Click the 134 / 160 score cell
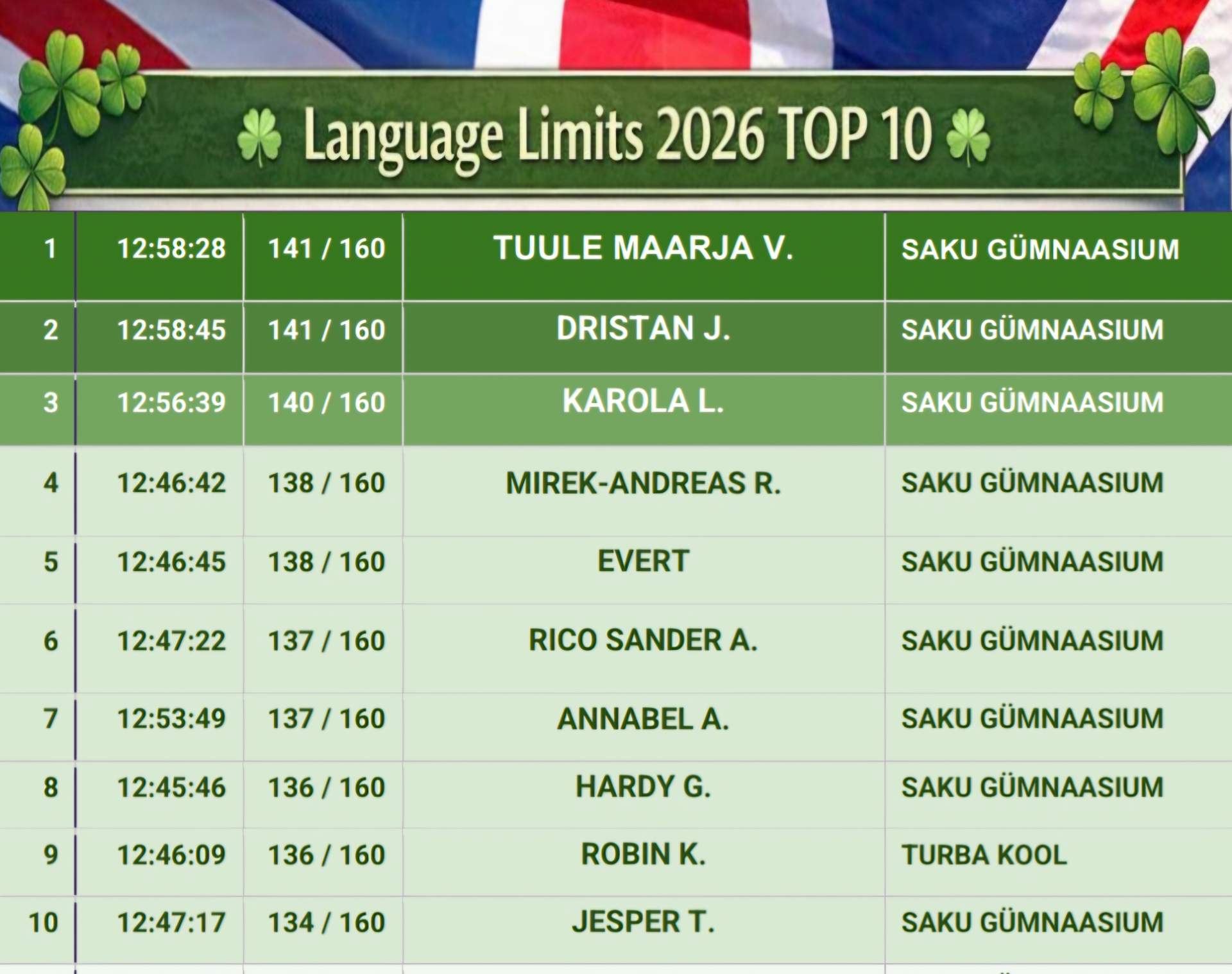Viewport: 1232px width, 974px height. (x=326, y=923)
